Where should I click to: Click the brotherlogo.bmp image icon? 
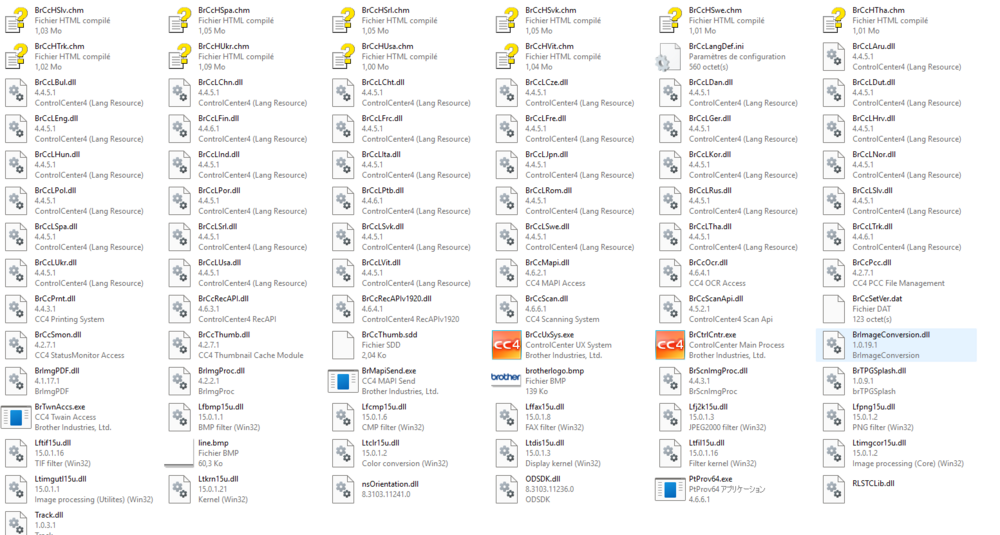506,380
